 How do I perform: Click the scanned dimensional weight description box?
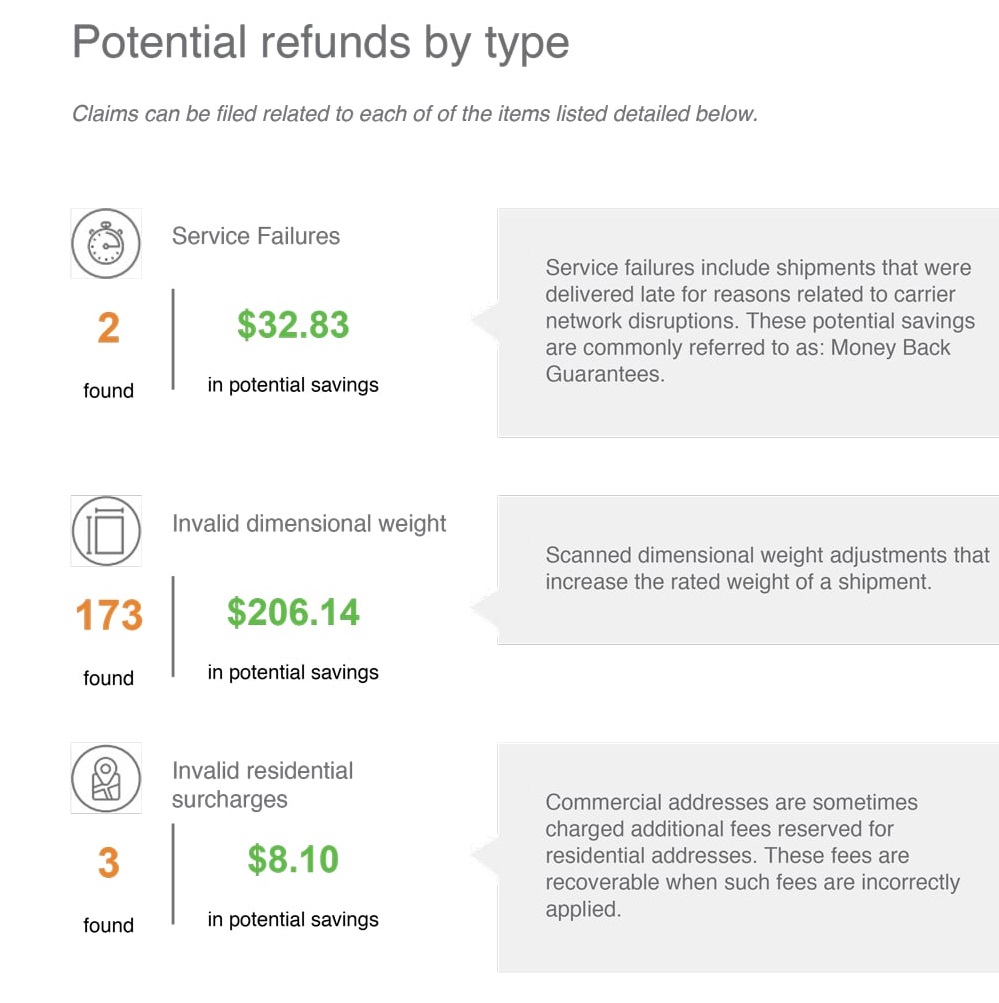coord(748,569)
